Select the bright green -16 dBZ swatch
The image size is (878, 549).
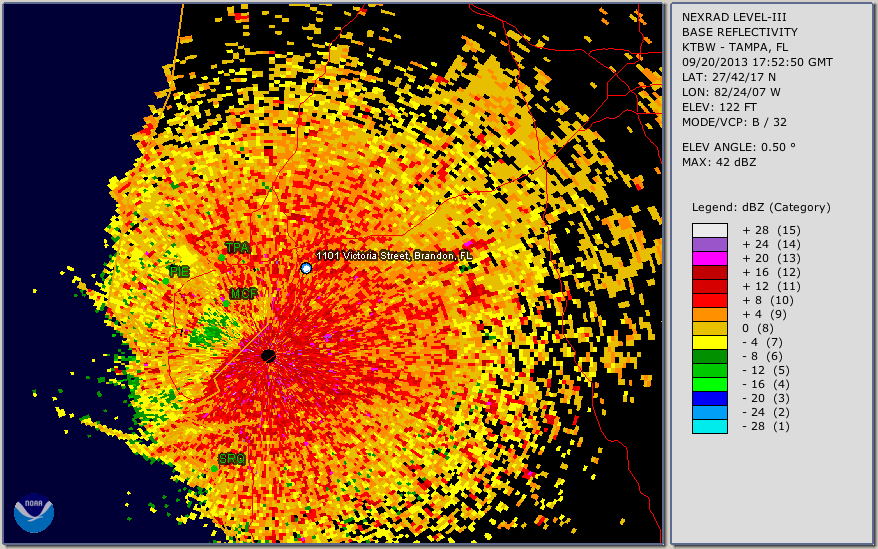pyautogui.click(x=710, y=384)
